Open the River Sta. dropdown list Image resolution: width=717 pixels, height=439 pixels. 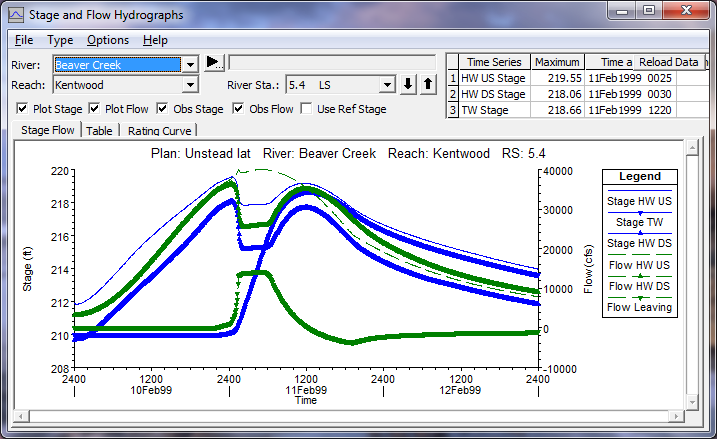tap(388, 85)
